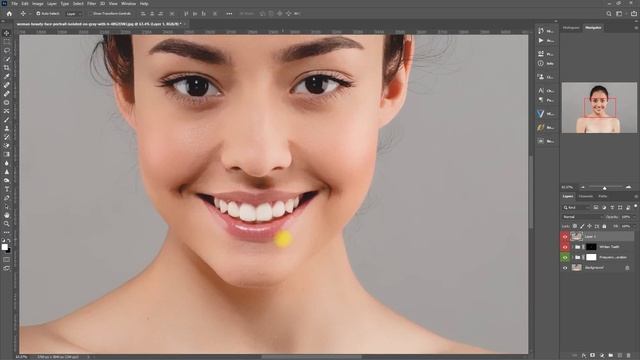Open the Filter menu
640x360 pixels.
91,4
